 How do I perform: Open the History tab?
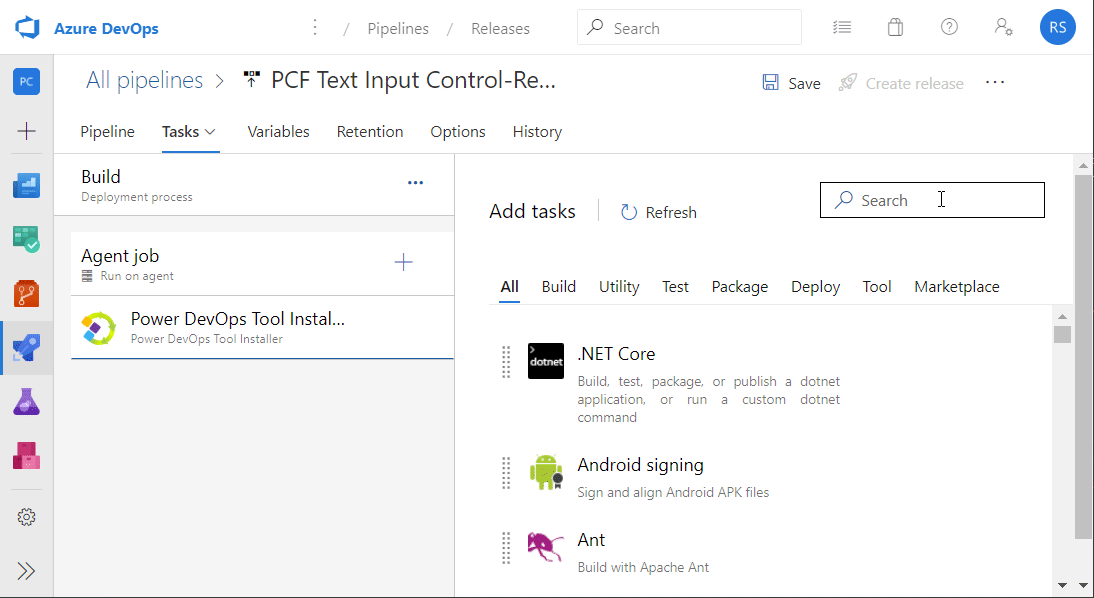537,132
